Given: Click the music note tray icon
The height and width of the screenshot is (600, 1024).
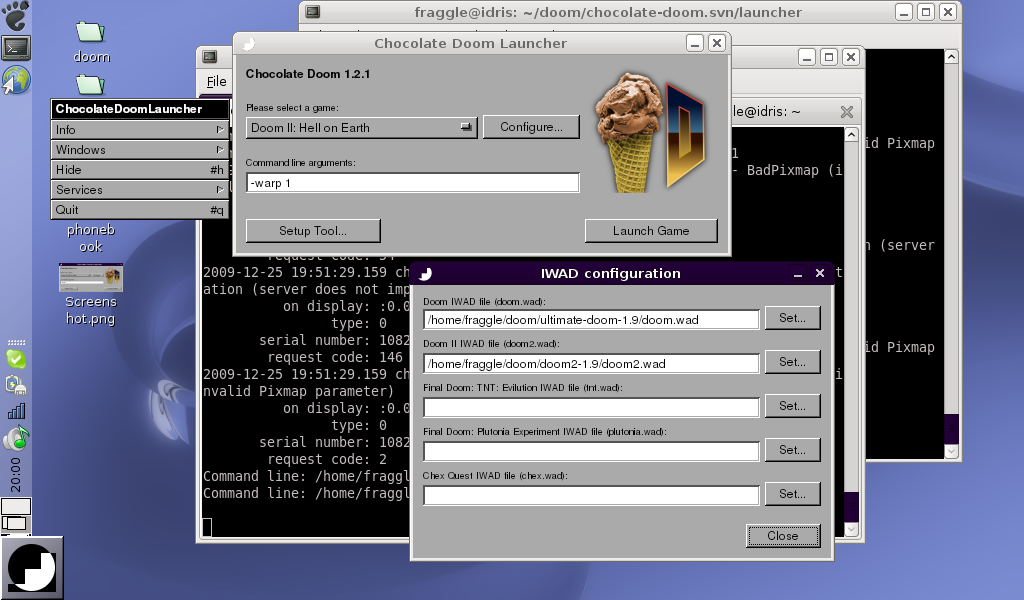Looking at the screenshot, I should [x=16, y=438].
